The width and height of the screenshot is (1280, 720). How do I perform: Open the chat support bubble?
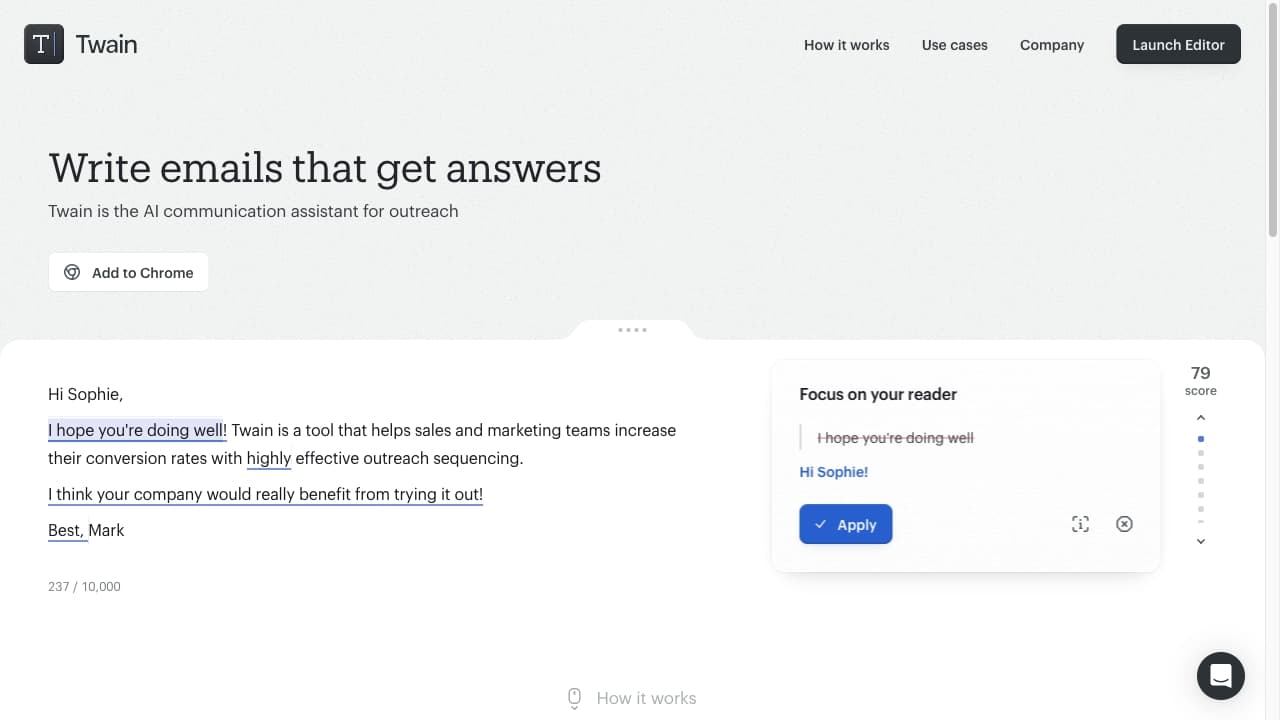(1220, 676)
